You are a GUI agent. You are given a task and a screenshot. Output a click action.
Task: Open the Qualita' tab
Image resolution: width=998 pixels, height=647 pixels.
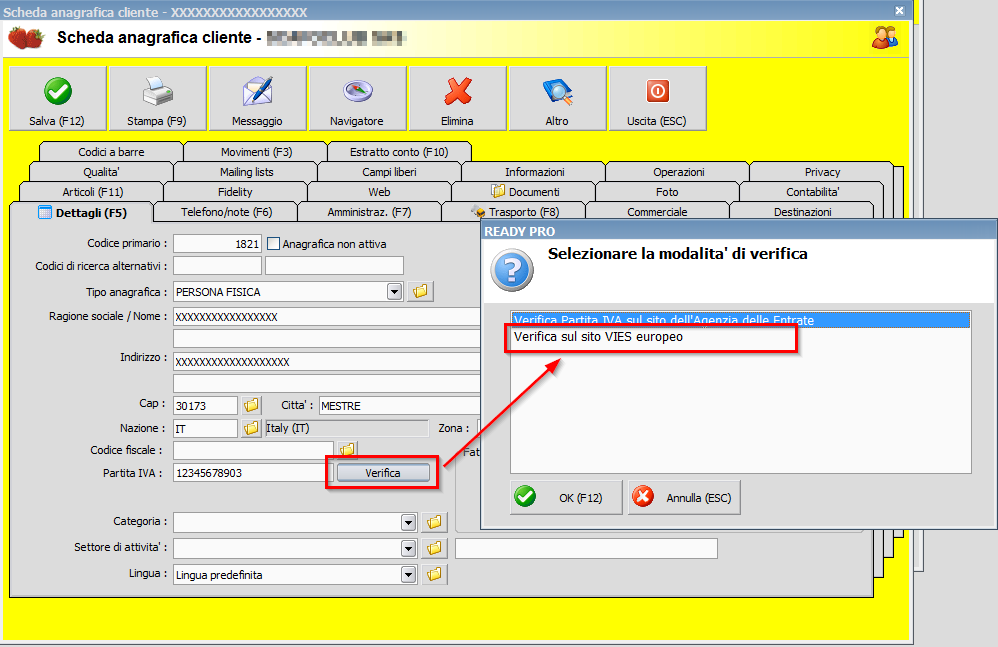pos(101,172)
